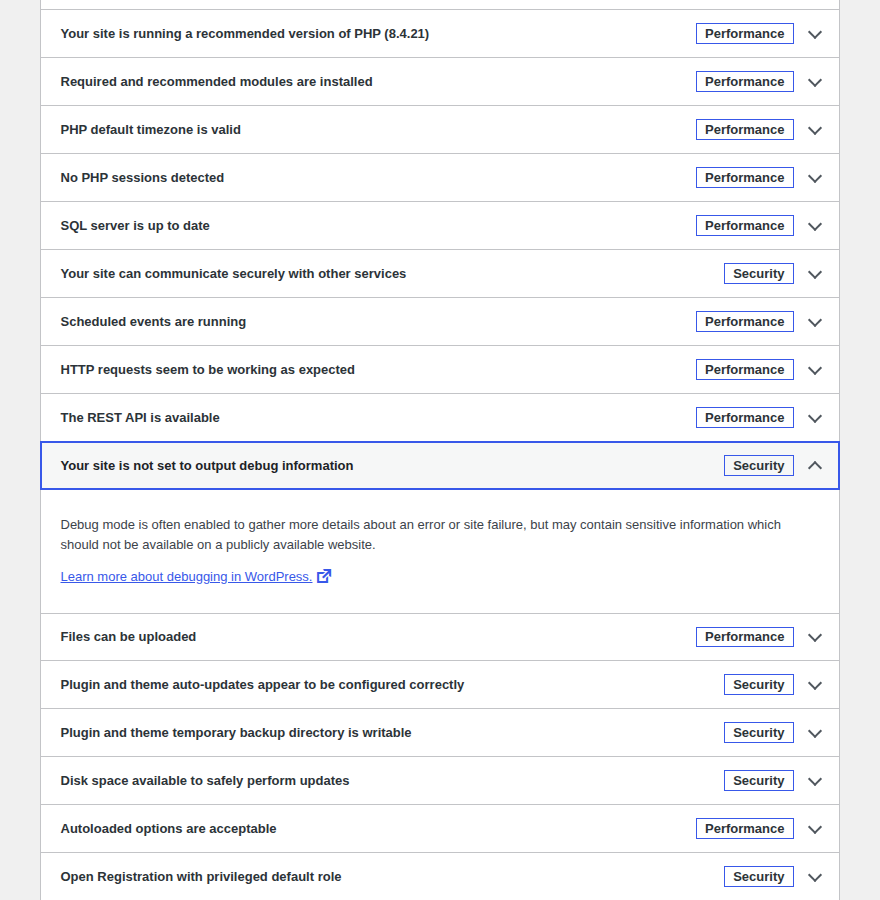Expand the 'No PHP sessions detected' chevron

tap(815, 179)
